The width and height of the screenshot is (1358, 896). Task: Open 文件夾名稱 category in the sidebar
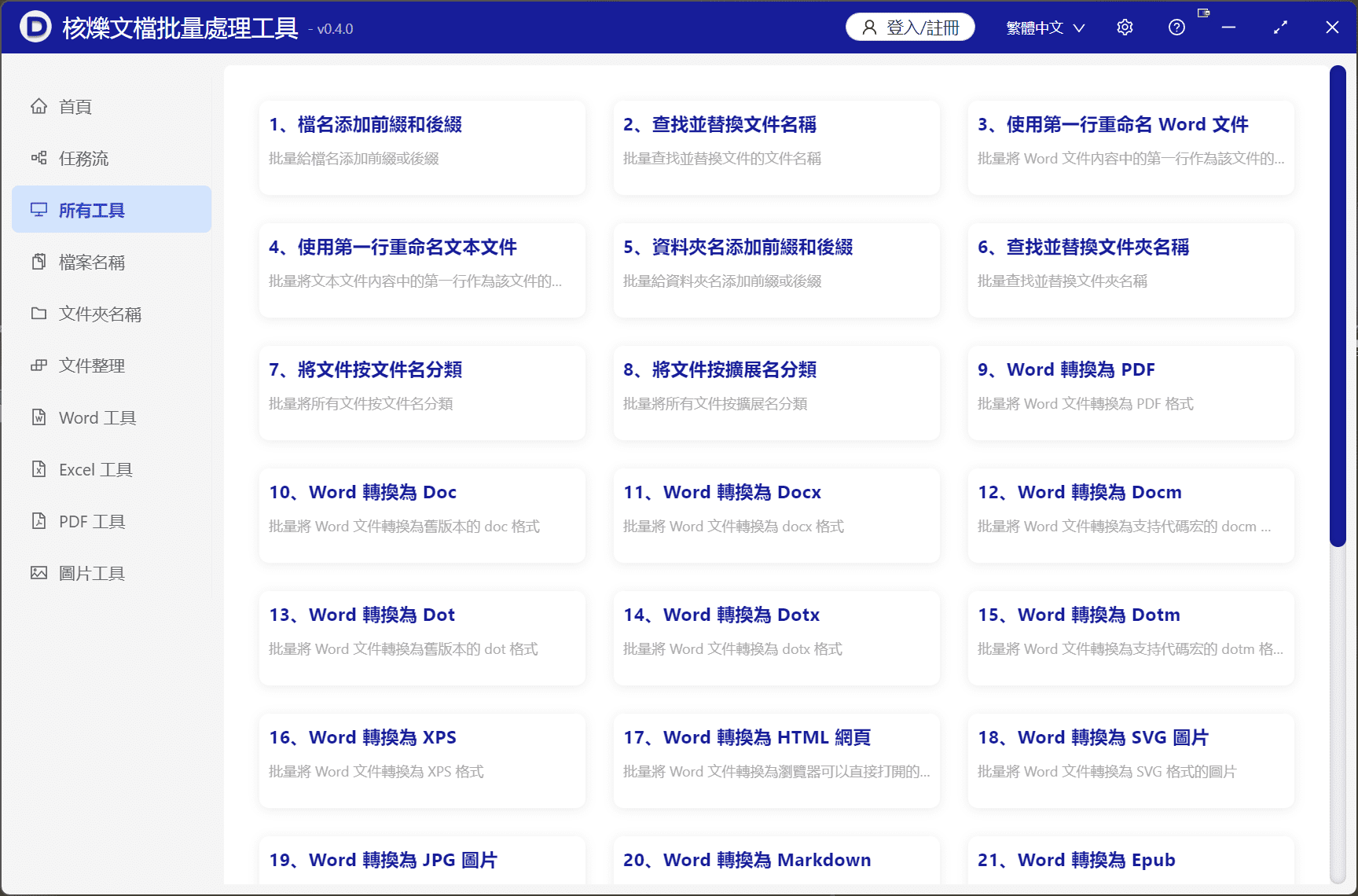pyautogui.click(x=112, y=314)
